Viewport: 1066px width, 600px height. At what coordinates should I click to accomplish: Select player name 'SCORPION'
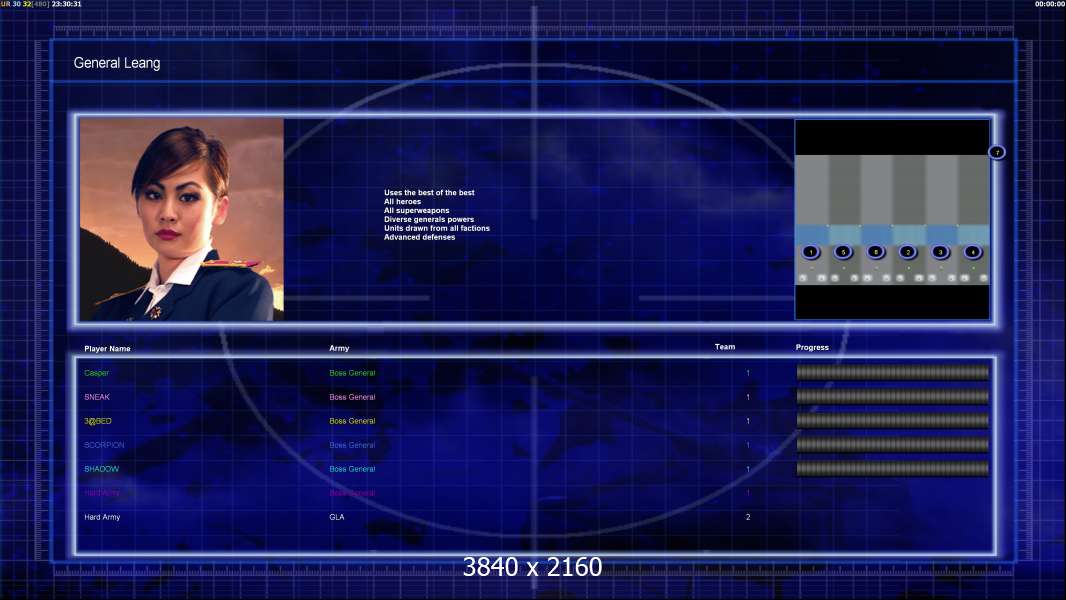[x=104, y=445]
